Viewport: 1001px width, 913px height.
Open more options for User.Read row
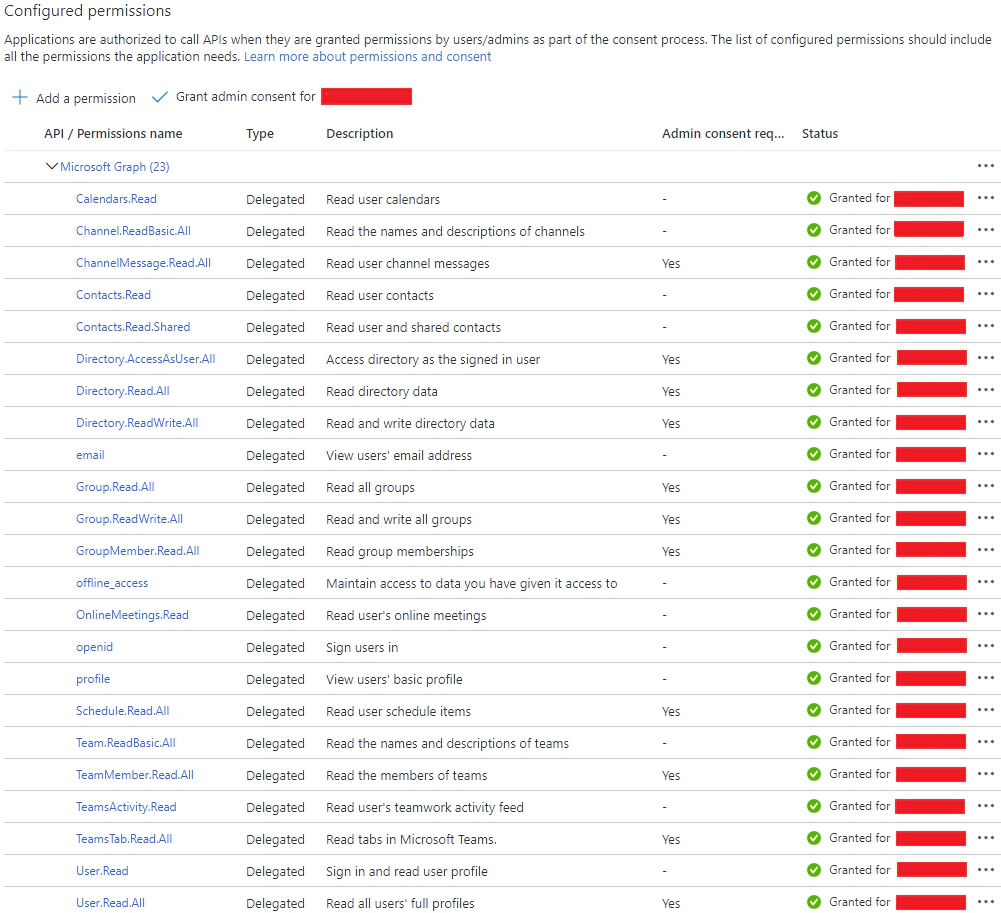[x=985, y=870]
